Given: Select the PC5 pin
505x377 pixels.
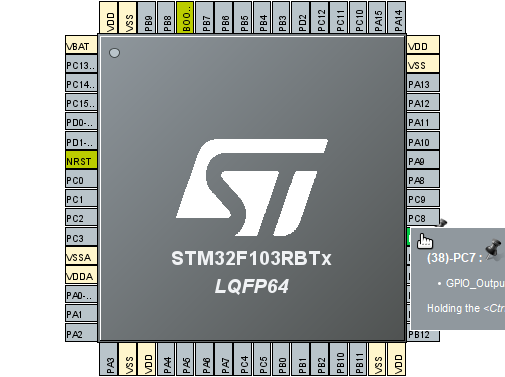Looking at the screenshot, I should click(262, 359).
